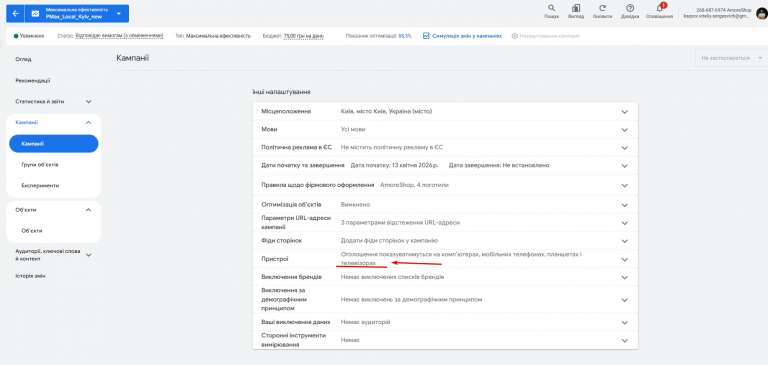The image size is (768, 365).
Task: Click Немає виключених списків брендів
Action: point(392,277)
